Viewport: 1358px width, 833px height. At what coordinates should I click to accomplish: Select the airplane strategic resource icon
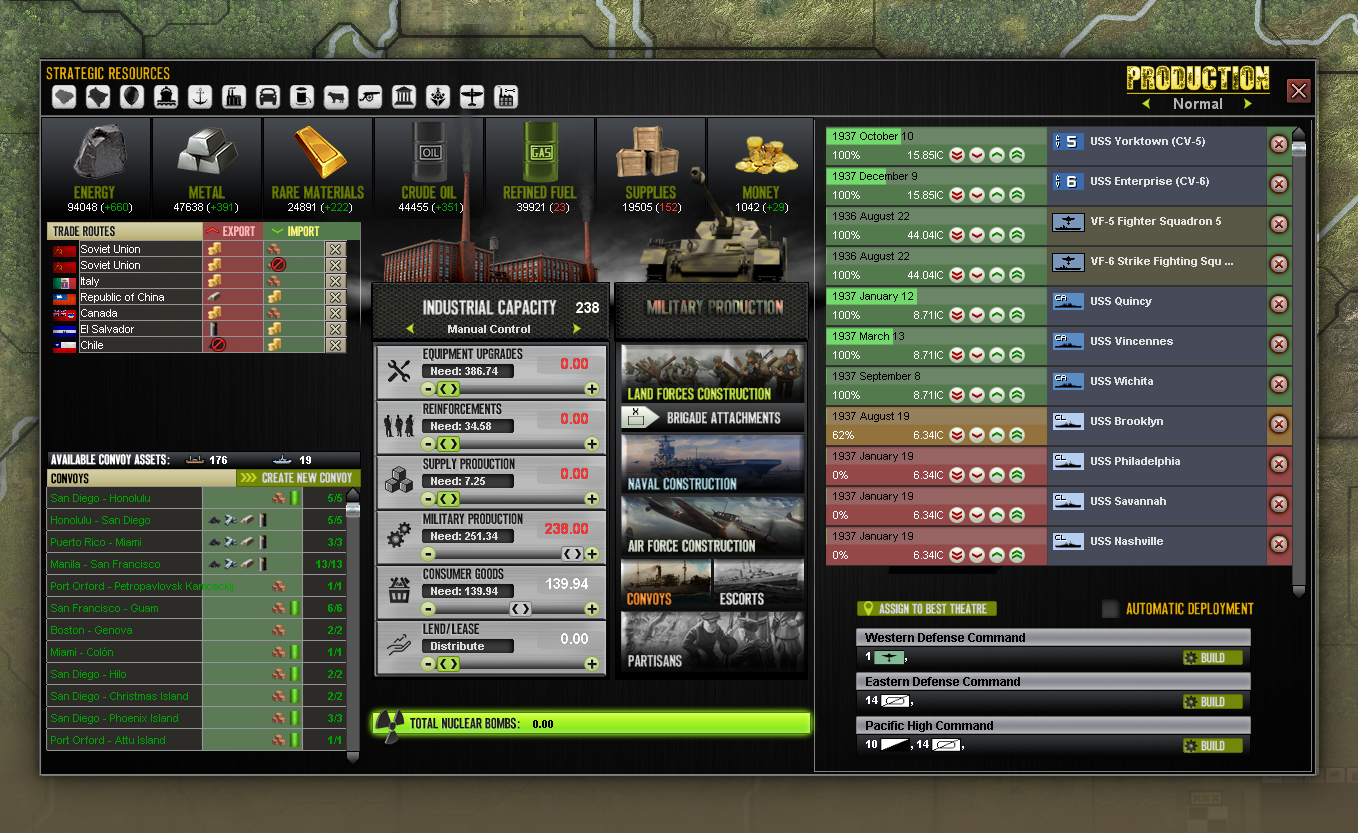tap(472, 97)
